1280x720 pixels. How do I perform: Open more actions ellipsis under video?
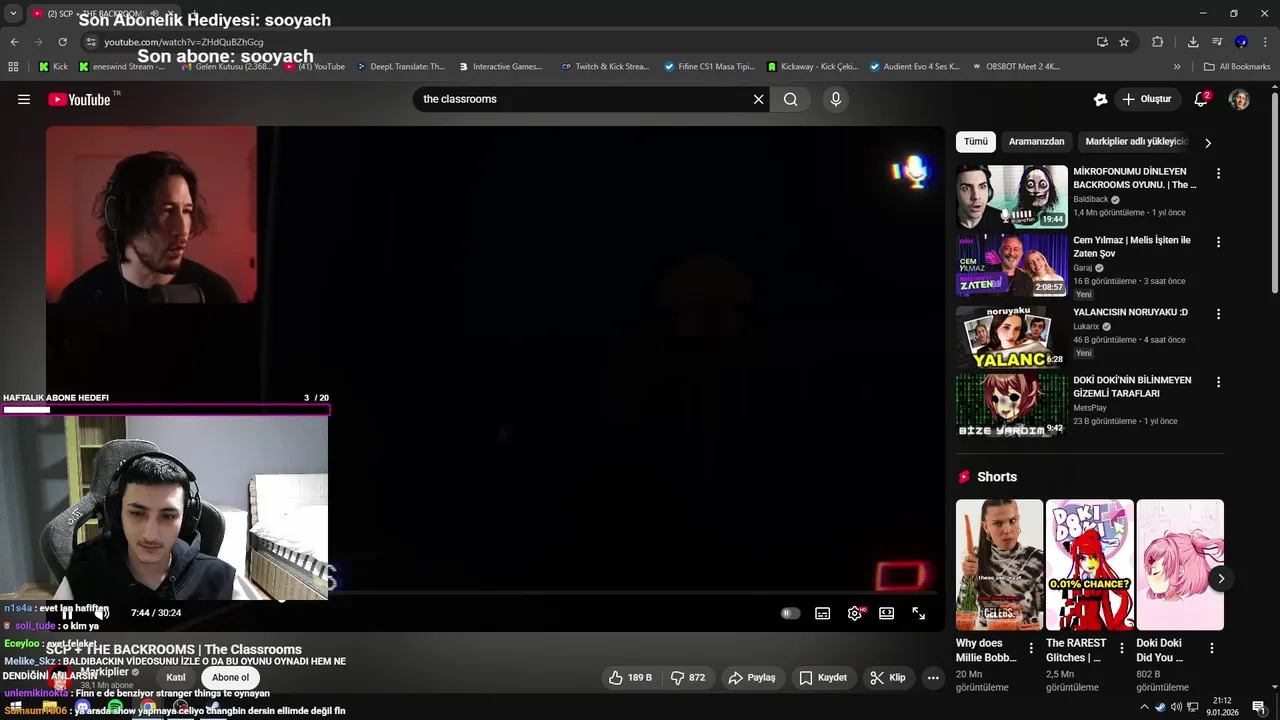pos(933,677)
